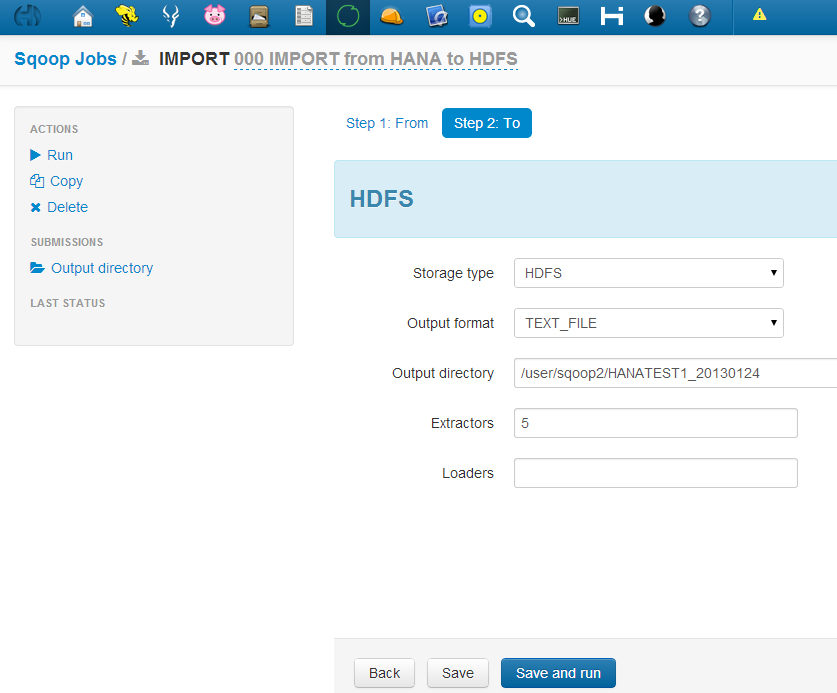Open the blue document viewer icon
Screen dimensions: 837x693
(x=437, y=16)
